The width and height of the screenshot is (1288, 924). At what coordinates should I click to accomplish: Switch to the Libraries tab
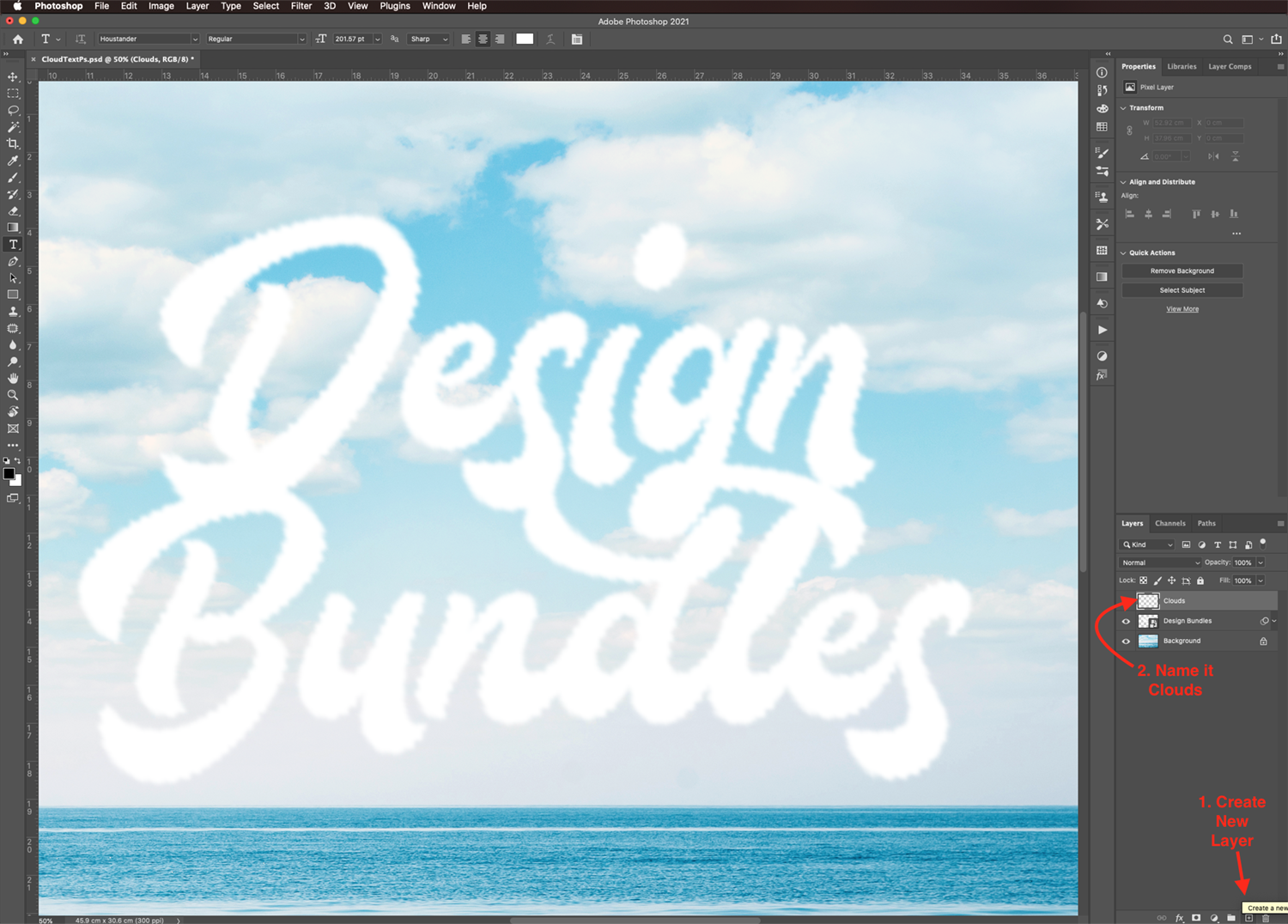point(1182,66)
